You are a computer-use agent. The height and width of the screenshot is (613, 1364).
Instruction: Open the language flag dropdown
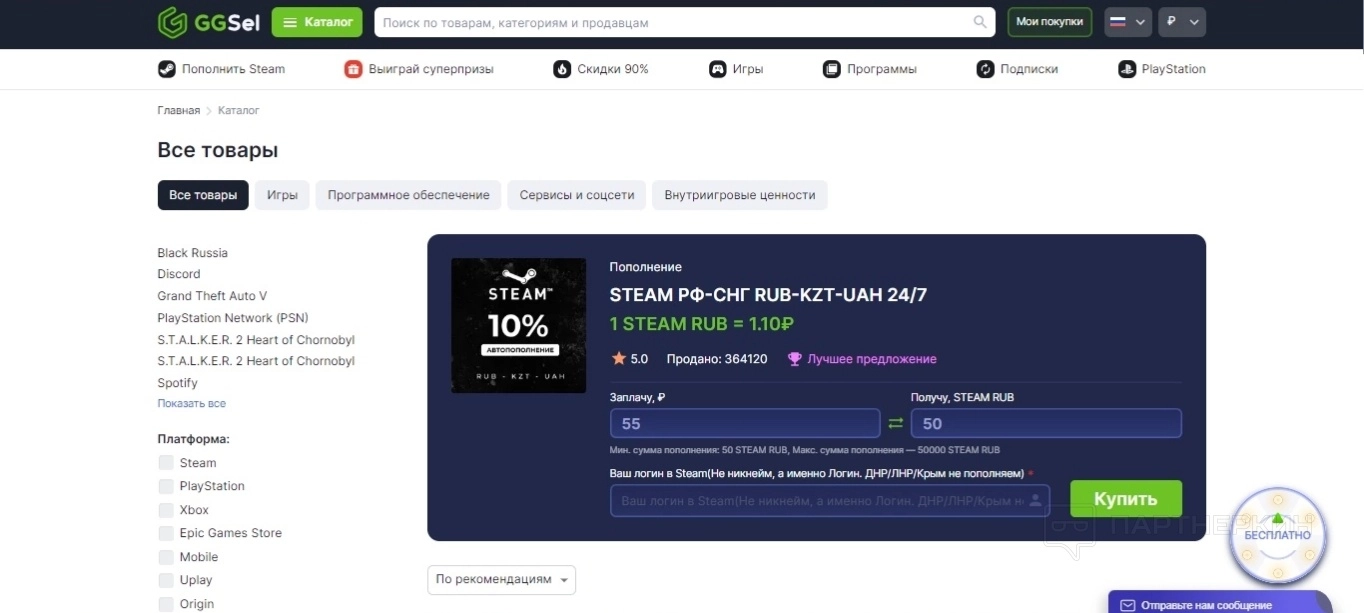[1128, 22]
